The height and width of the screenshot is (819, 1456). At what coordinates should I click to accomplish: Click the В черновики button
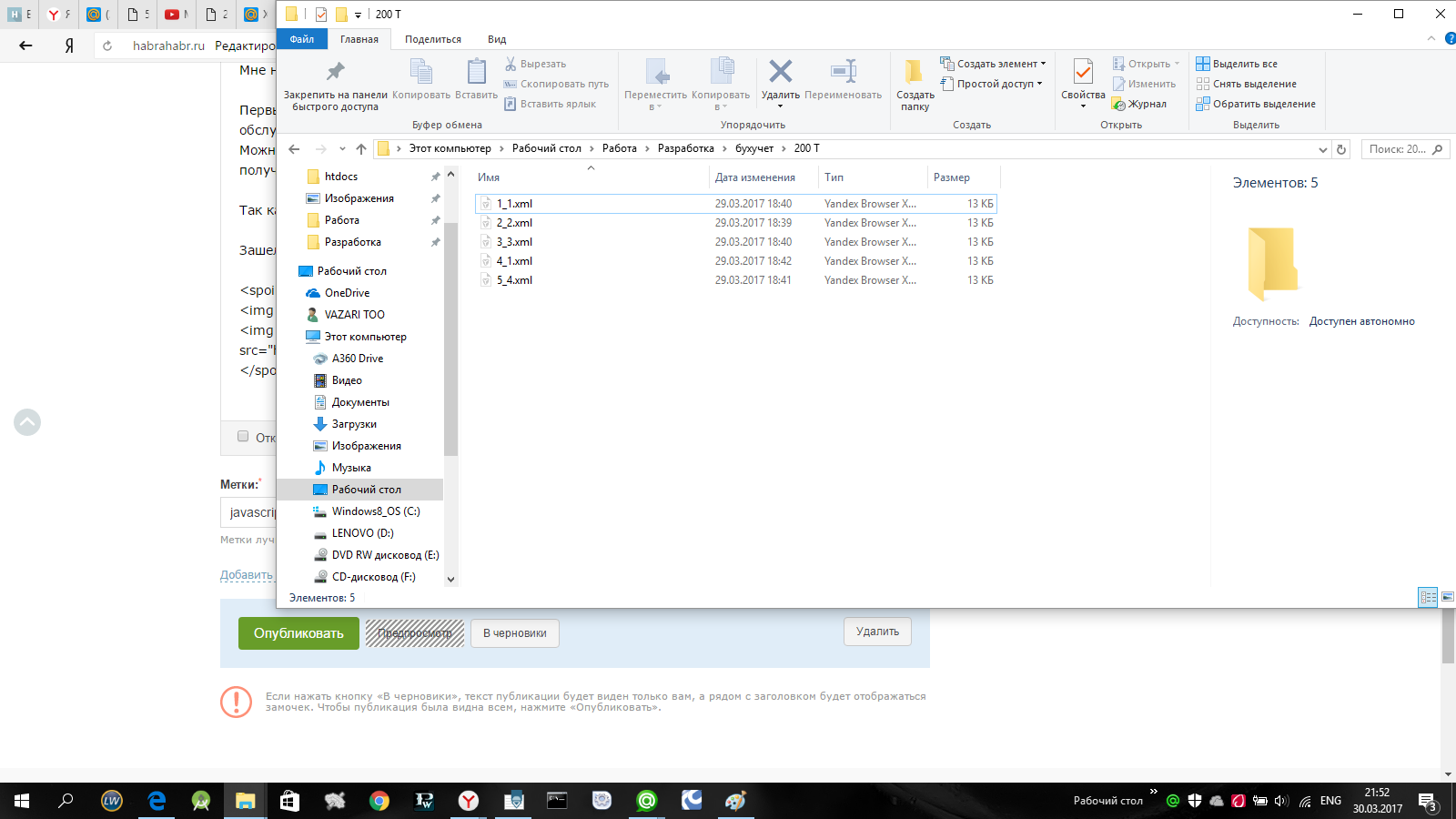(514, 633)
